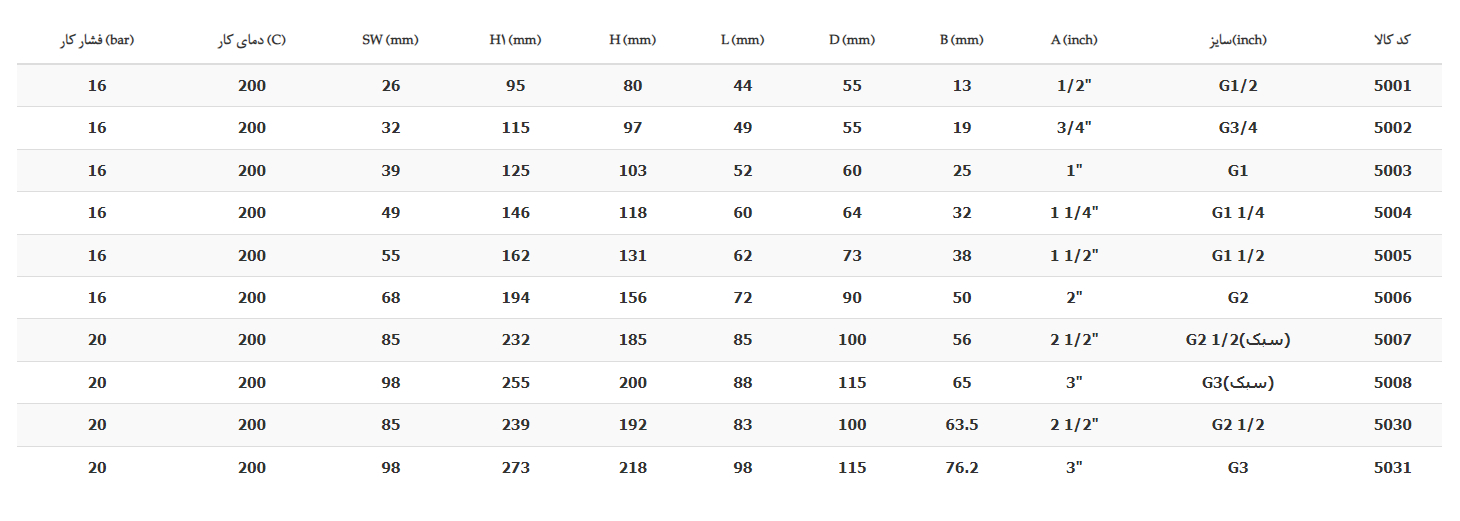Click the 156 H value cell

tap(632, 298)
